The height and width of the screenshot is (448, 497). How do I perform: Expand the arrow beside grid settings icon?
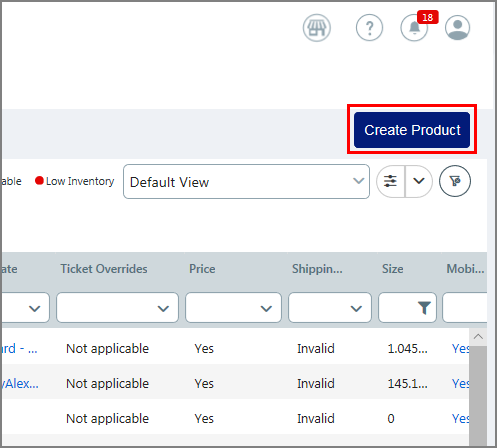(419, 181)
